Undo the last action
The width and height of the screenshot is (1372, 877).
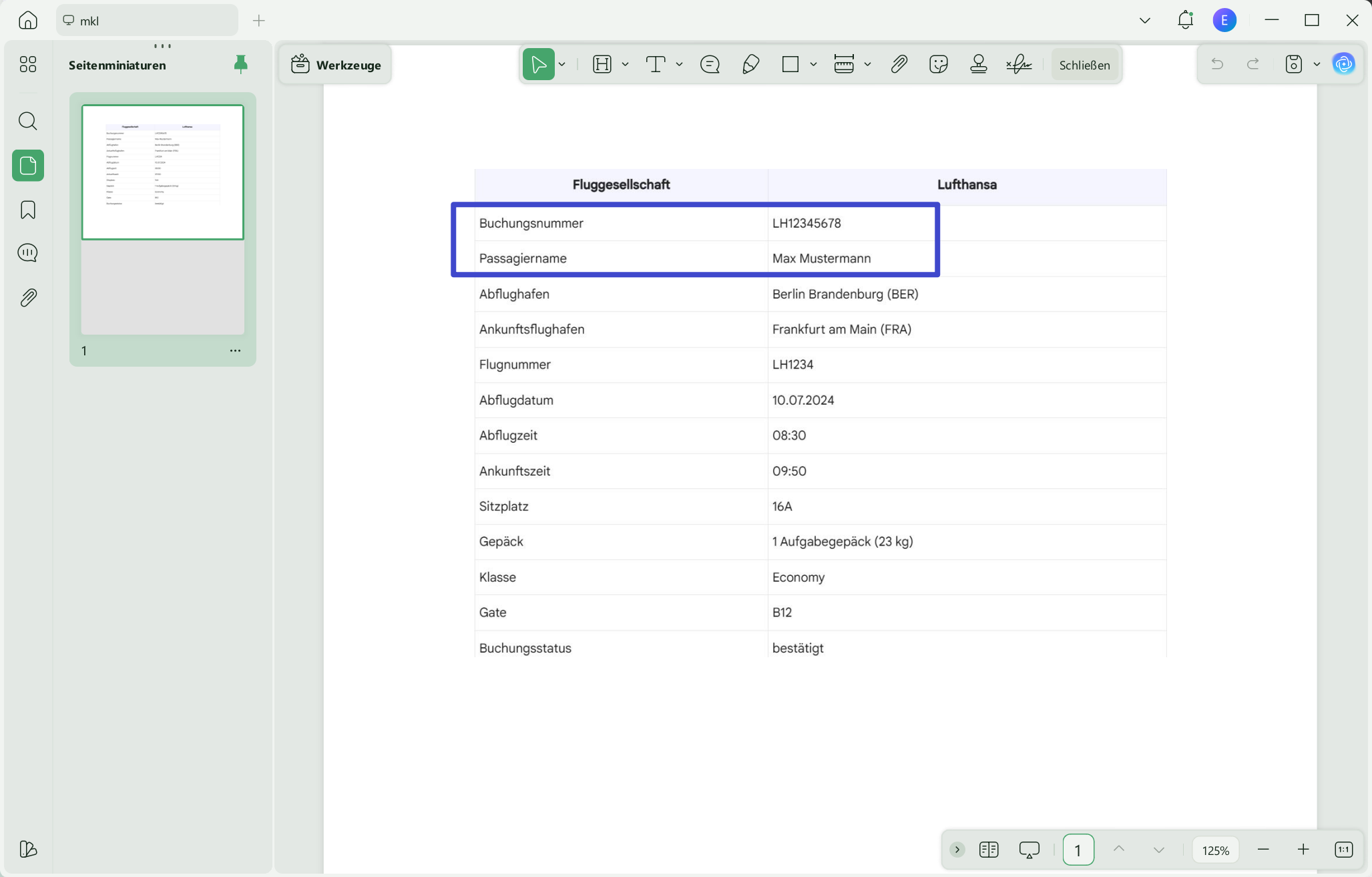pyautogui.click(x=1217, y=64)
